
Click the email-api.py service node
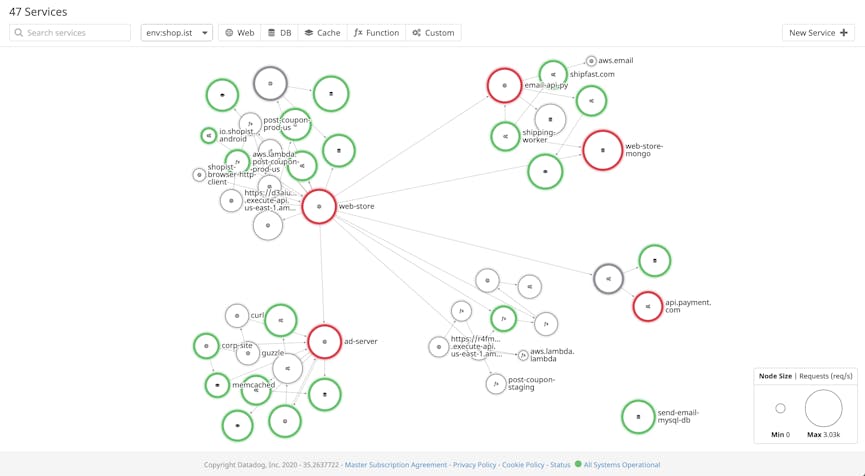pos(504,86)
